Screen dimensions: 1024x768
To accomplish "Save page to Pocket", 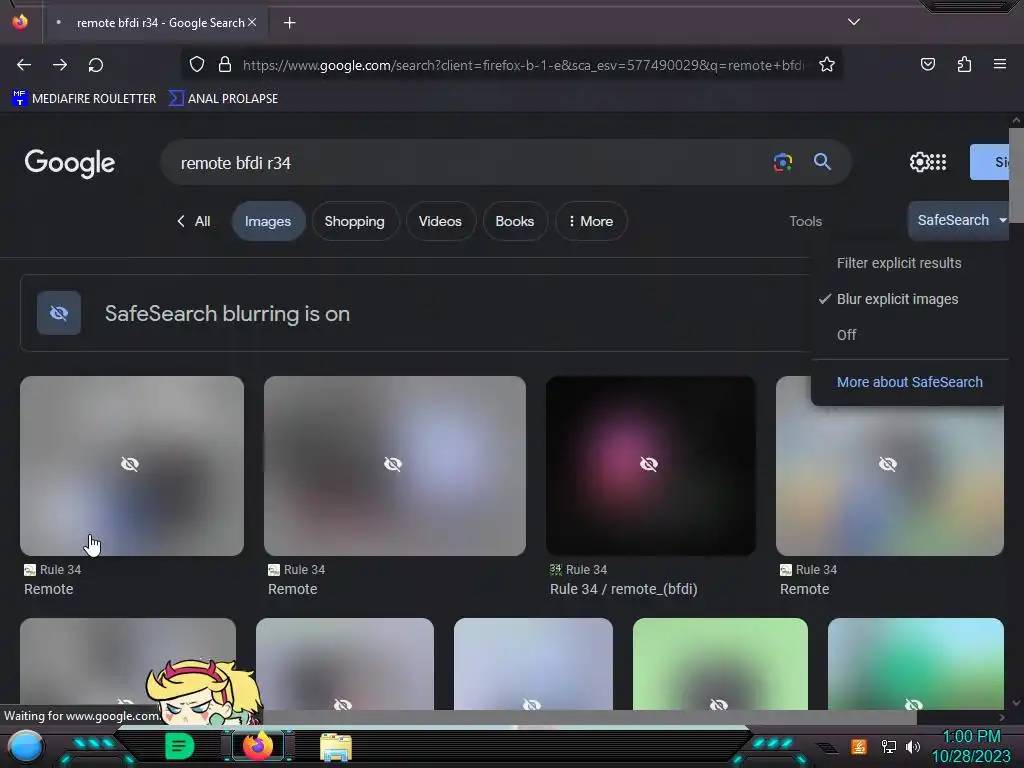I will [927, 64].
